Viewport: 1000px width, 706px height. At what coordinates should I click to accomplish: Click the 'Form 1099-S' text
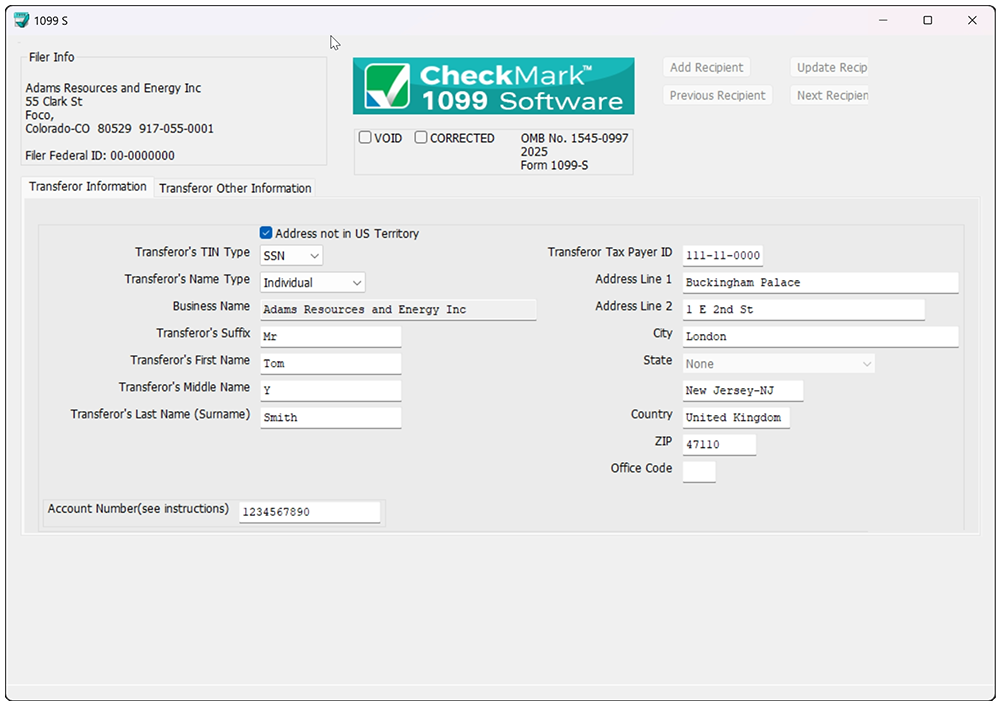pyautogui.click(x=554, y=165)
